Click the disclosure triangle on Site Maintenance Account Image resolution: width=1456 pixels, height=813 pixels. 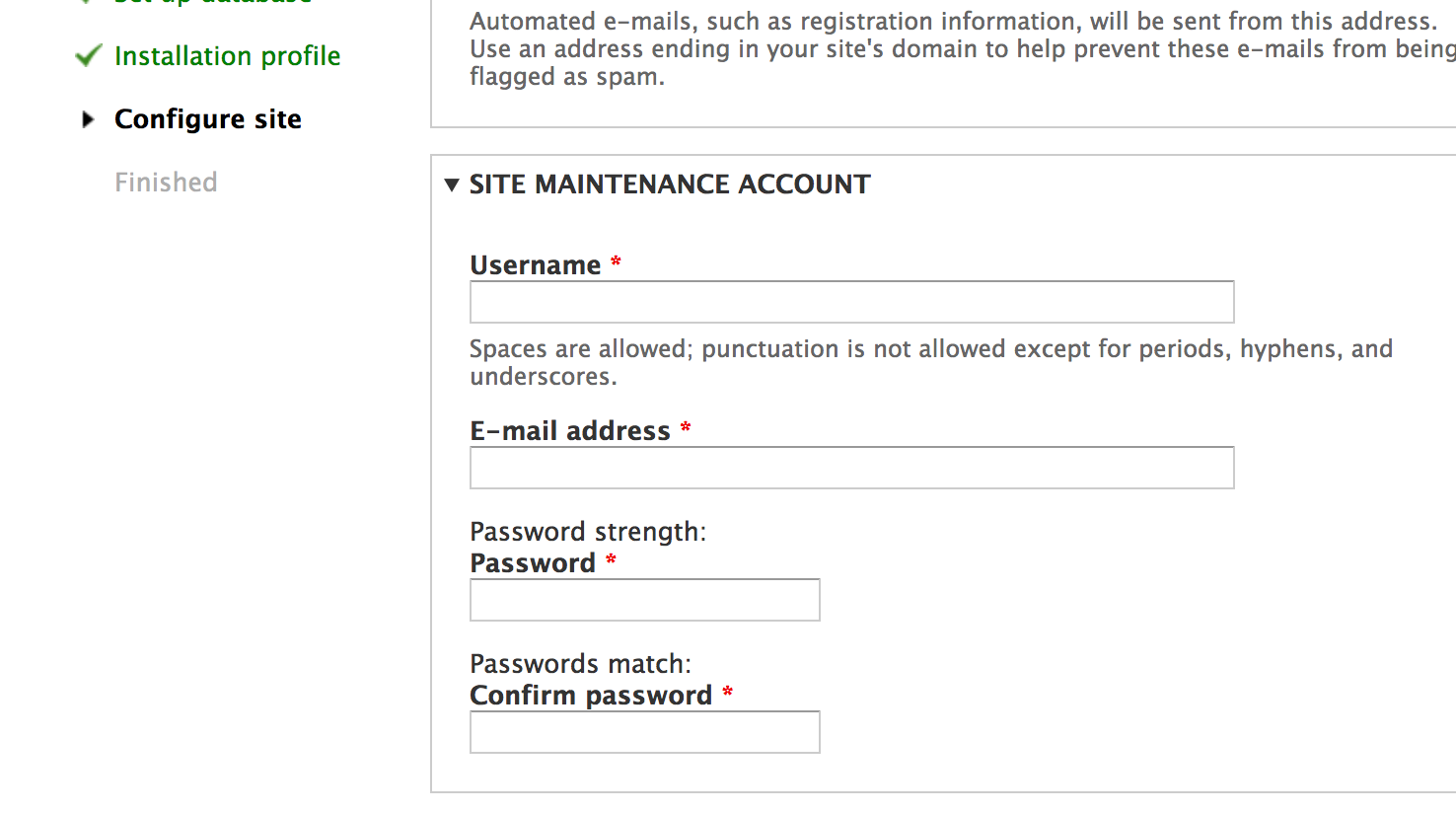coord(452,185)
